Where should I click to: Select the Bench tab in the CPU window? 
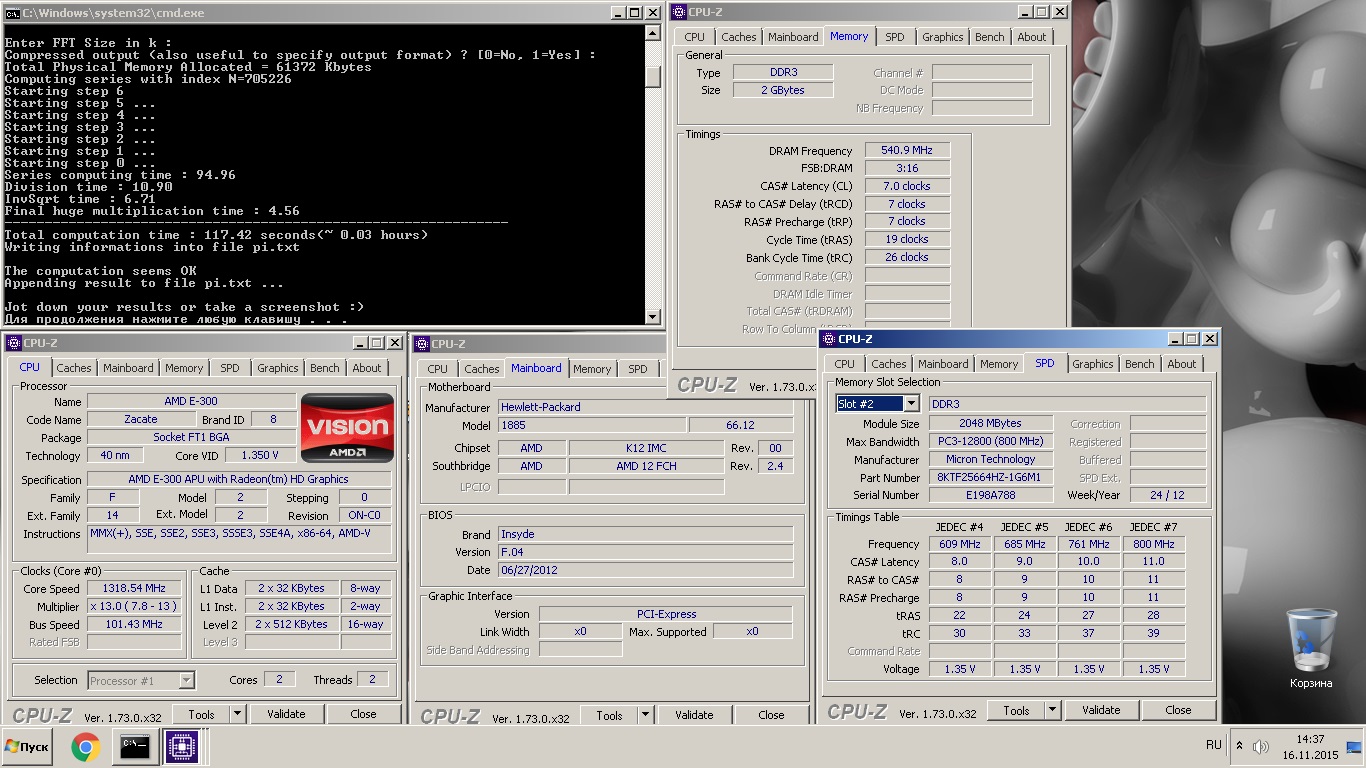(324, 368)
